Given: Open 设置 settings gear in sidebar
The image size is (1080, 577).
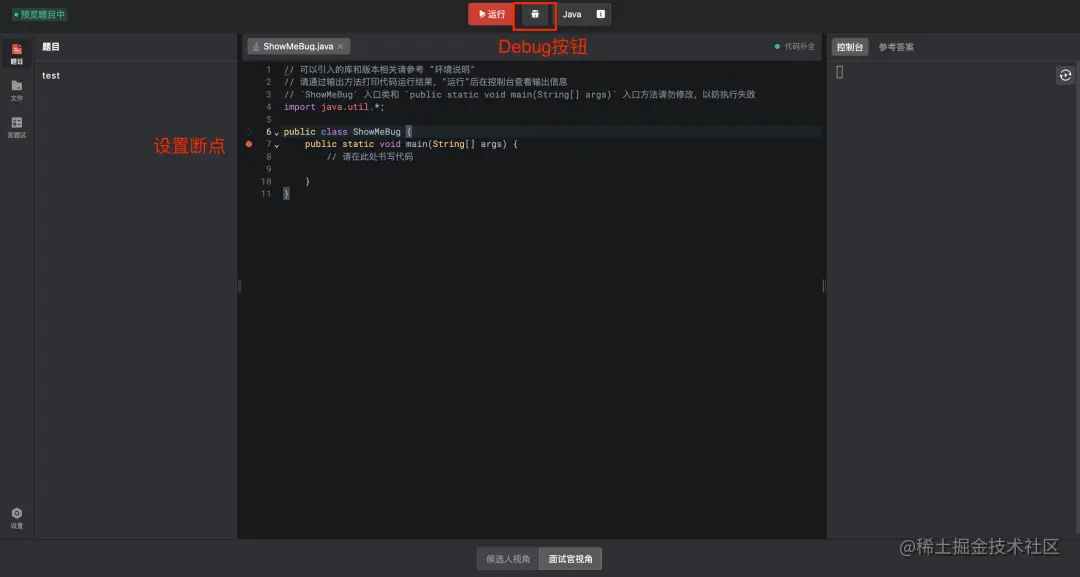Looking at the screenshot, I should point(17,518).
